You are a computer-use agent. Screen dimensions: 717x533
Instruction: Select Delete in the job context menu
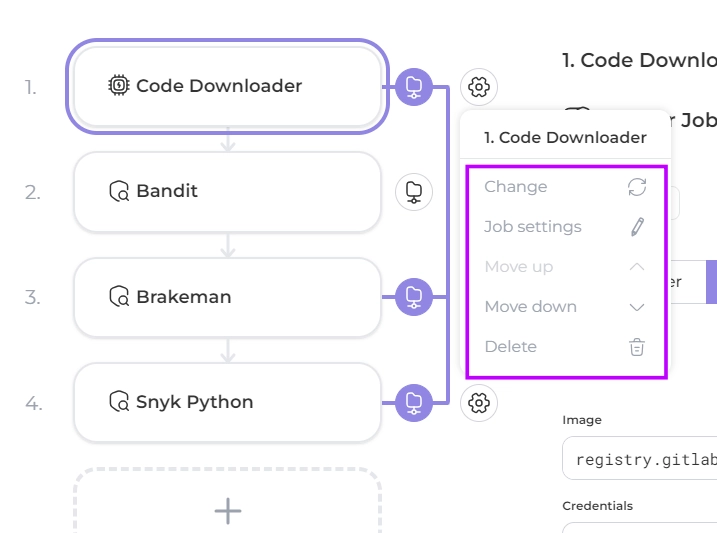511,347
